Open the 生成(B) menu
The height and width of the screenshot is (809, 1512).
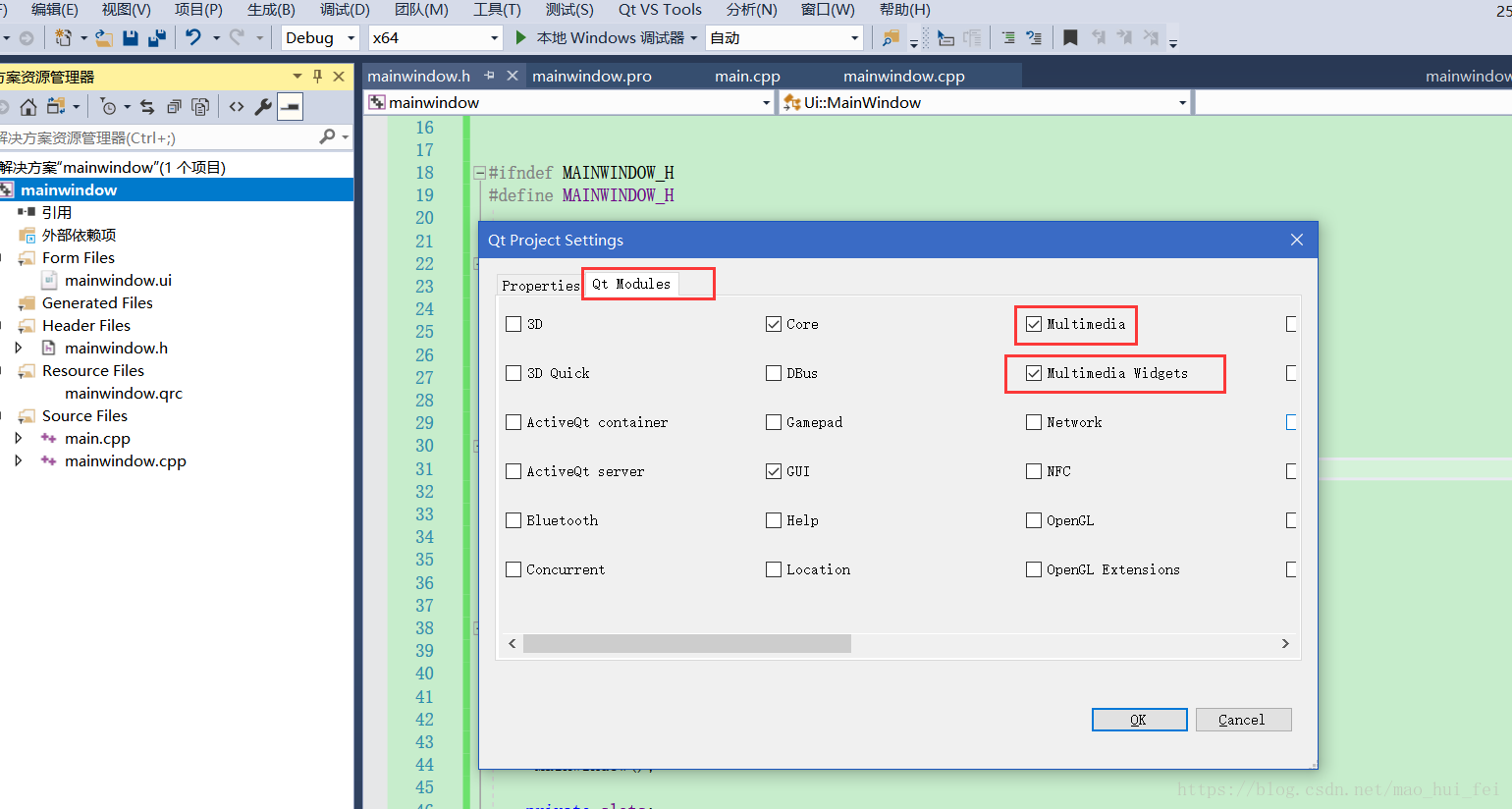click(x=271, y=10)
